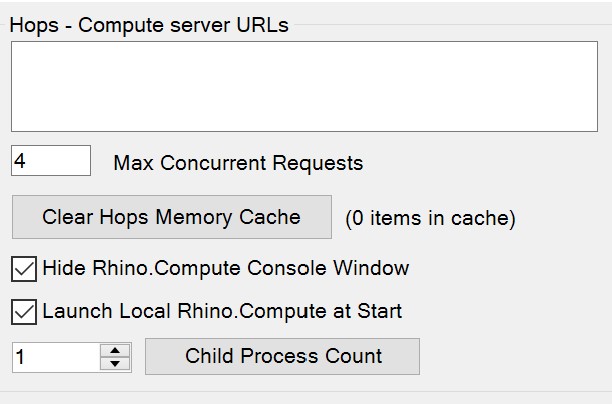This screenshot has height=404, width=612.
Task: Click the "Max Concurrent Requests" label
Action: (x=238, y=162)
